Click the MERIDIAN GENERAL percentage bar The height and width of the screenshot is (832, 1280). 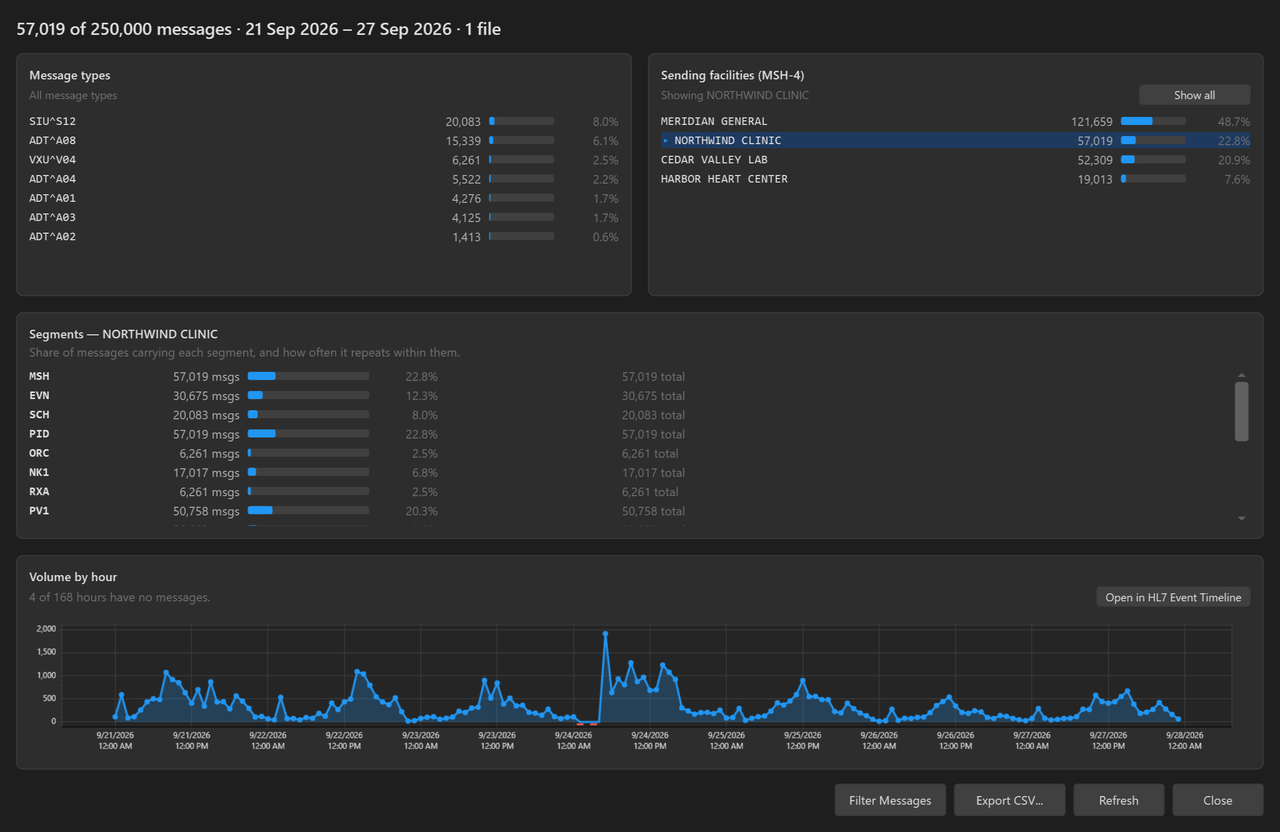click(x=1153, y=121)
